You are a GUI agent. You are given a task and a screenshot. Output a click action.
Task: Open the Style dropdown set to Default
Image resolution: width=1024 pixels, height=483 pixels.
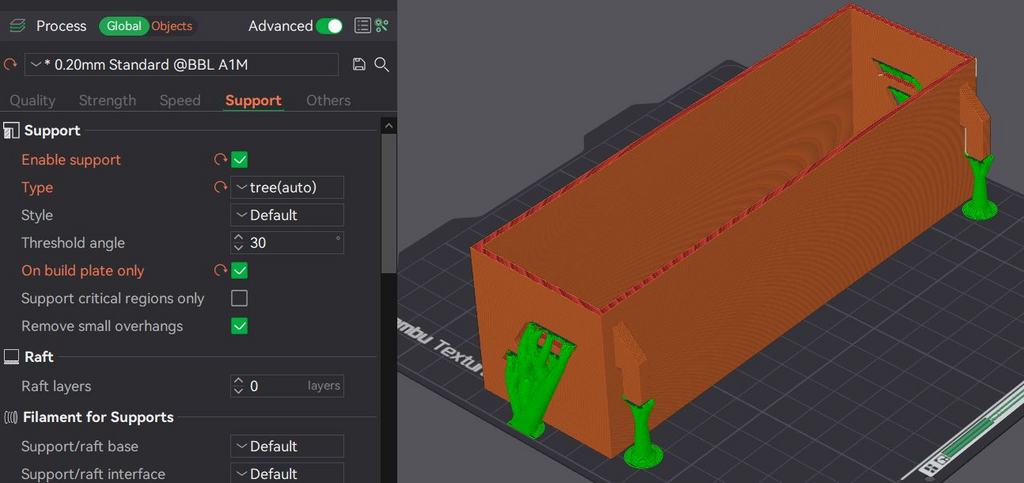[x=287, y=215]
